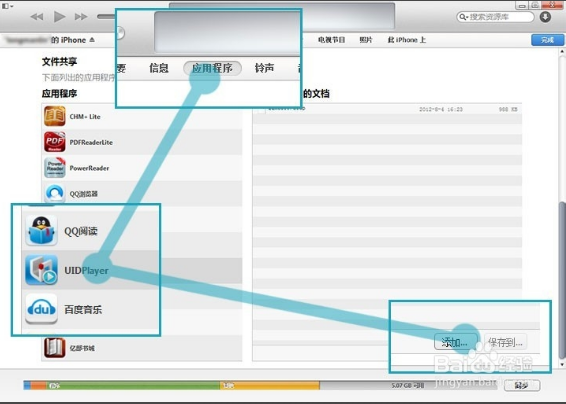Click the previous track rewind button
This screenshot has height=404, width=566.
click(x=37, y=17)
